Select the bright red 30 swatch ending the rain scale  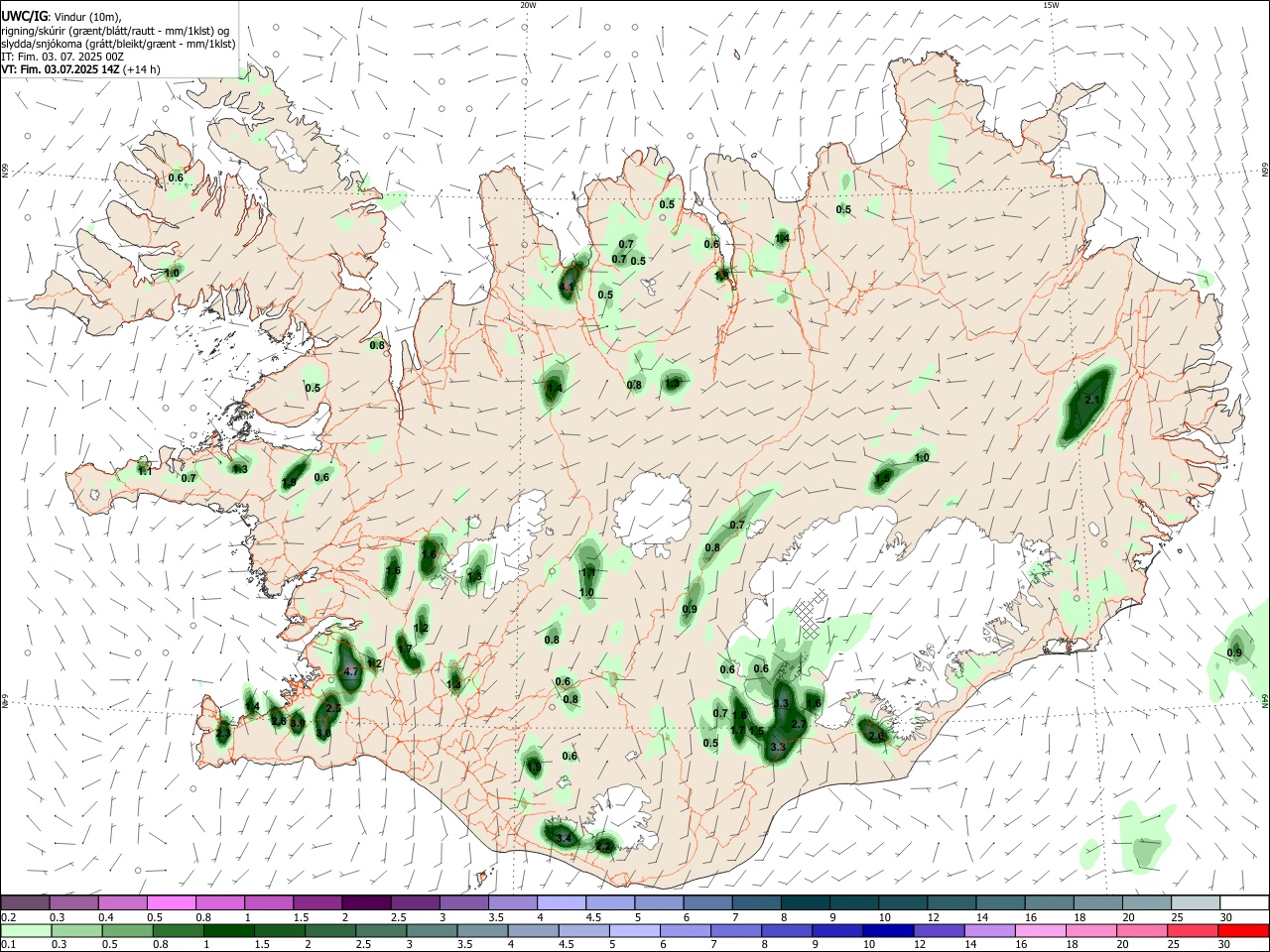pos(1244,930)
